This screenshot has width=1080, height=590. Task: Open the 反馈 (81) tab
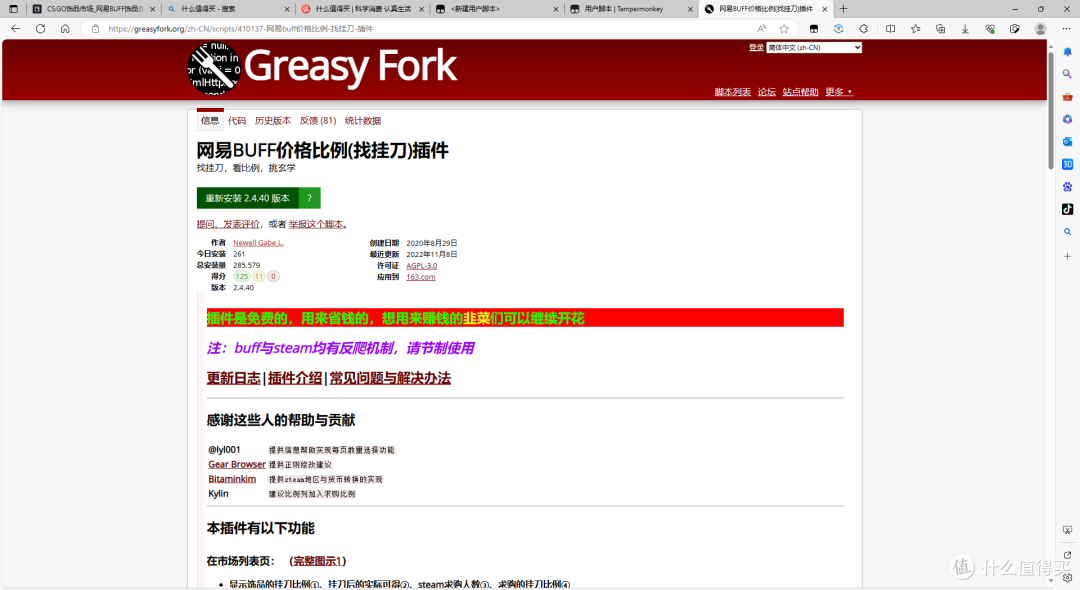(318, 120)
